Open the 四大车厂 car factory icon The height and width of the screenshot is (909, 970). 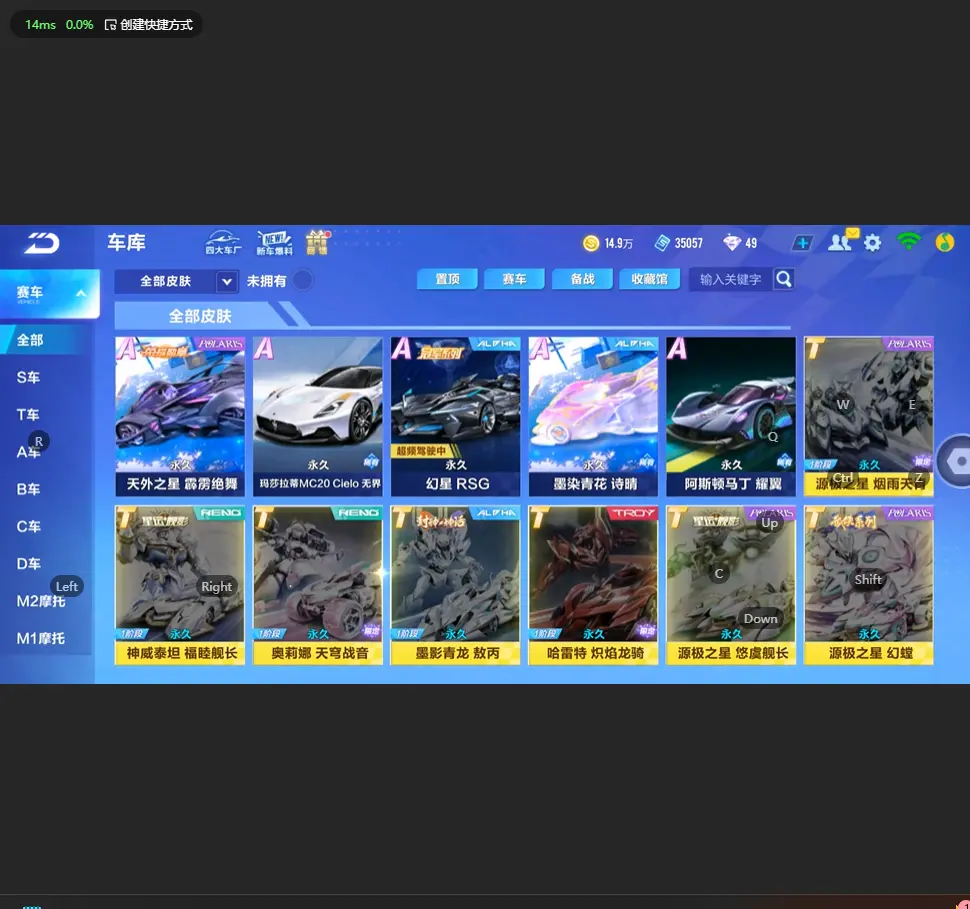[x=223, y=242]
